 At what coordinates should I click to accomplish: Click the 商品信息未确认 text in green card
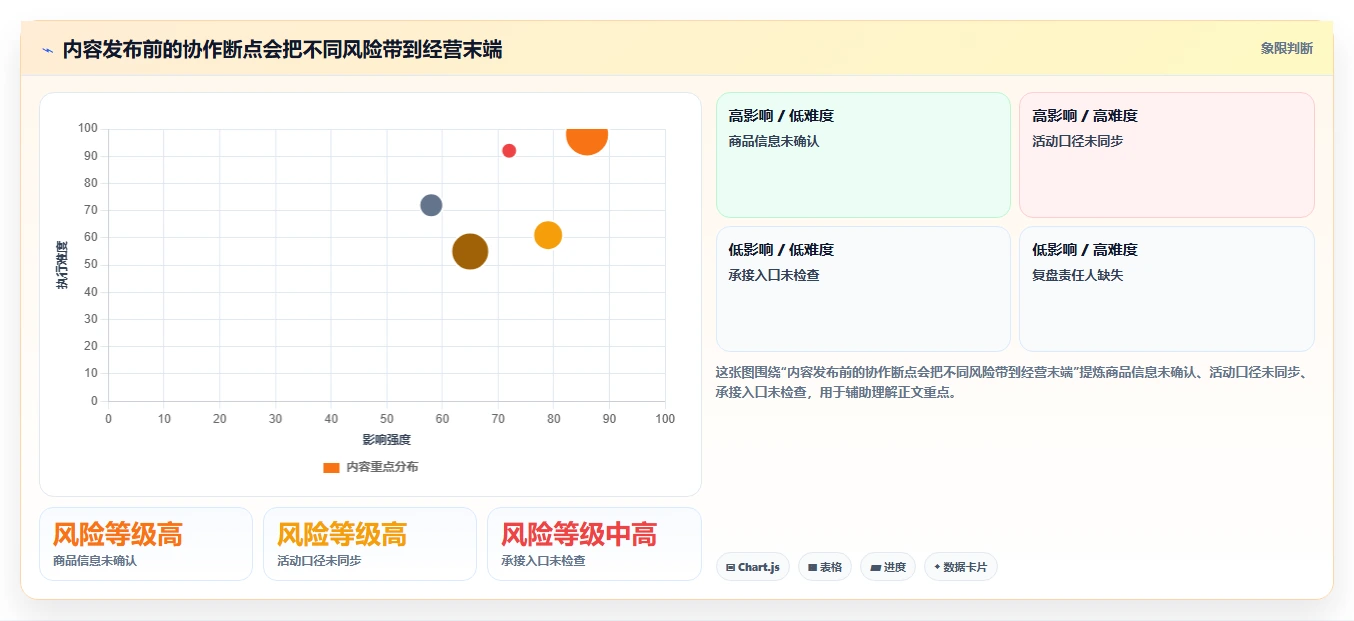(774, 141)
